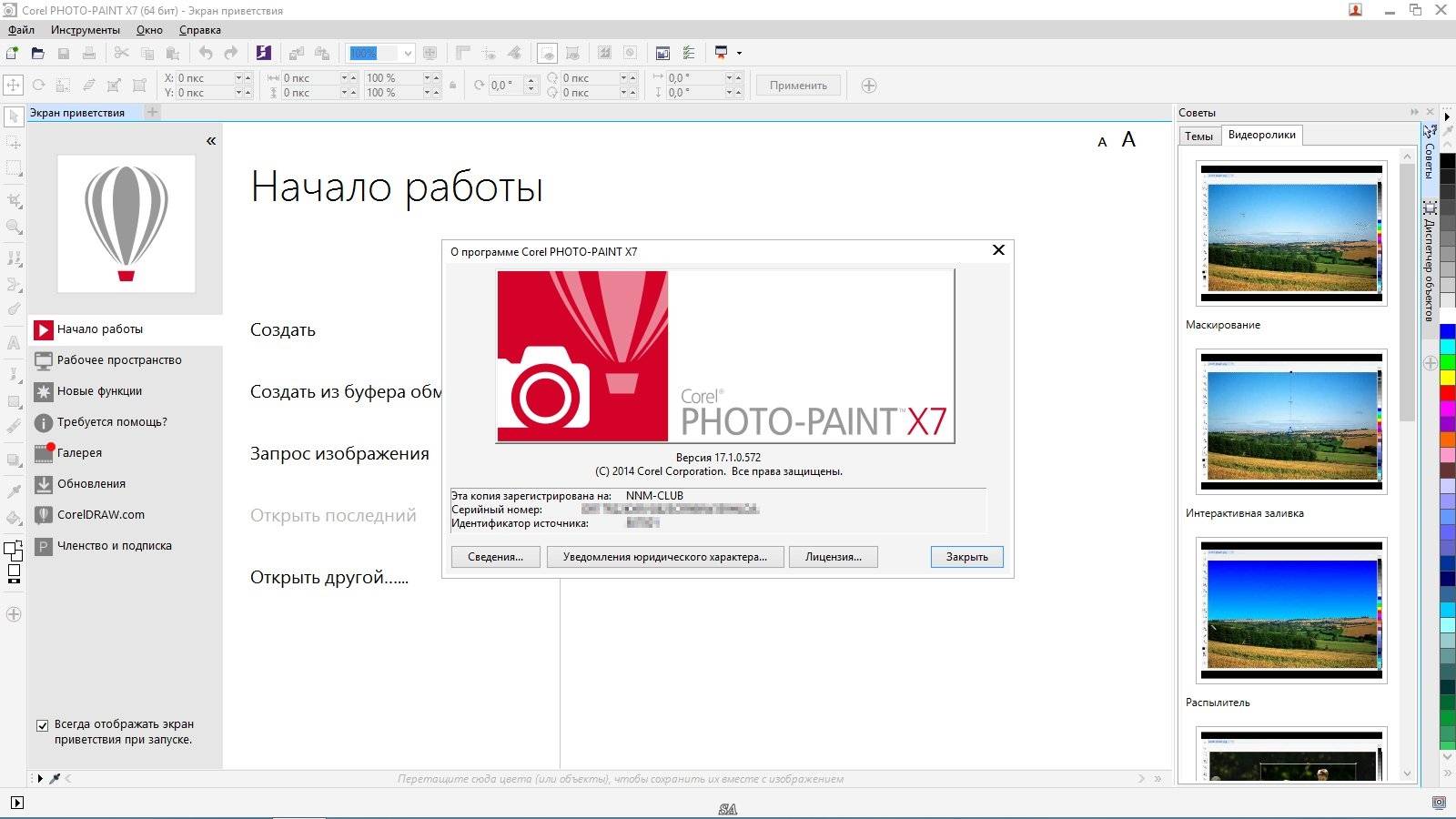Expand the docker flyout arrow at top right
Screen dimensions: 1456x819
(x=1447, y=116)
